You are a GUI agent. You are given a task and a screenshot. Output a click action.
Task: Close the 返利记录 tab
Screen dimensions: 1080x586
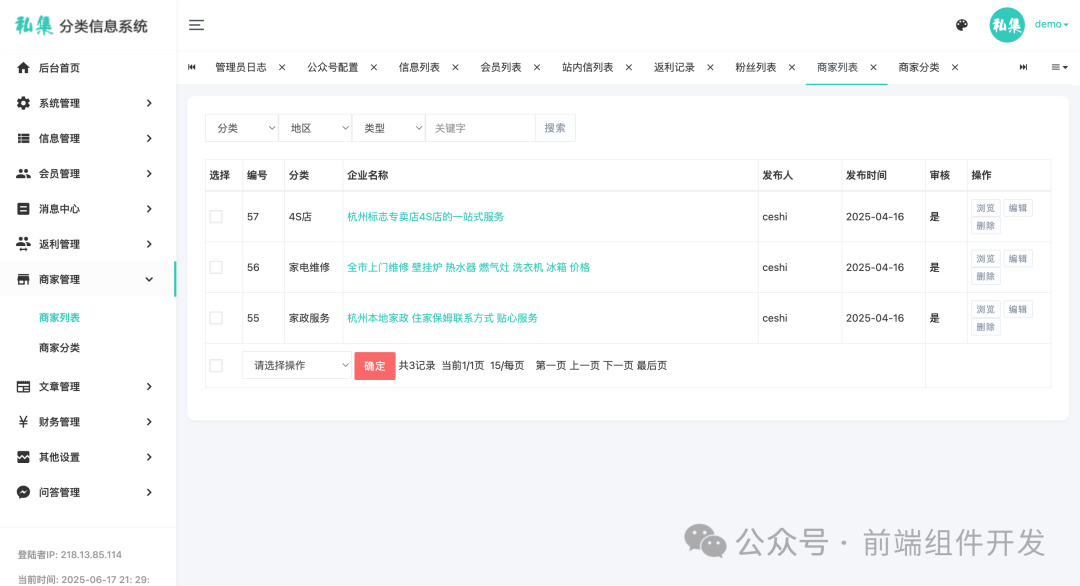[x=710, y=67]
